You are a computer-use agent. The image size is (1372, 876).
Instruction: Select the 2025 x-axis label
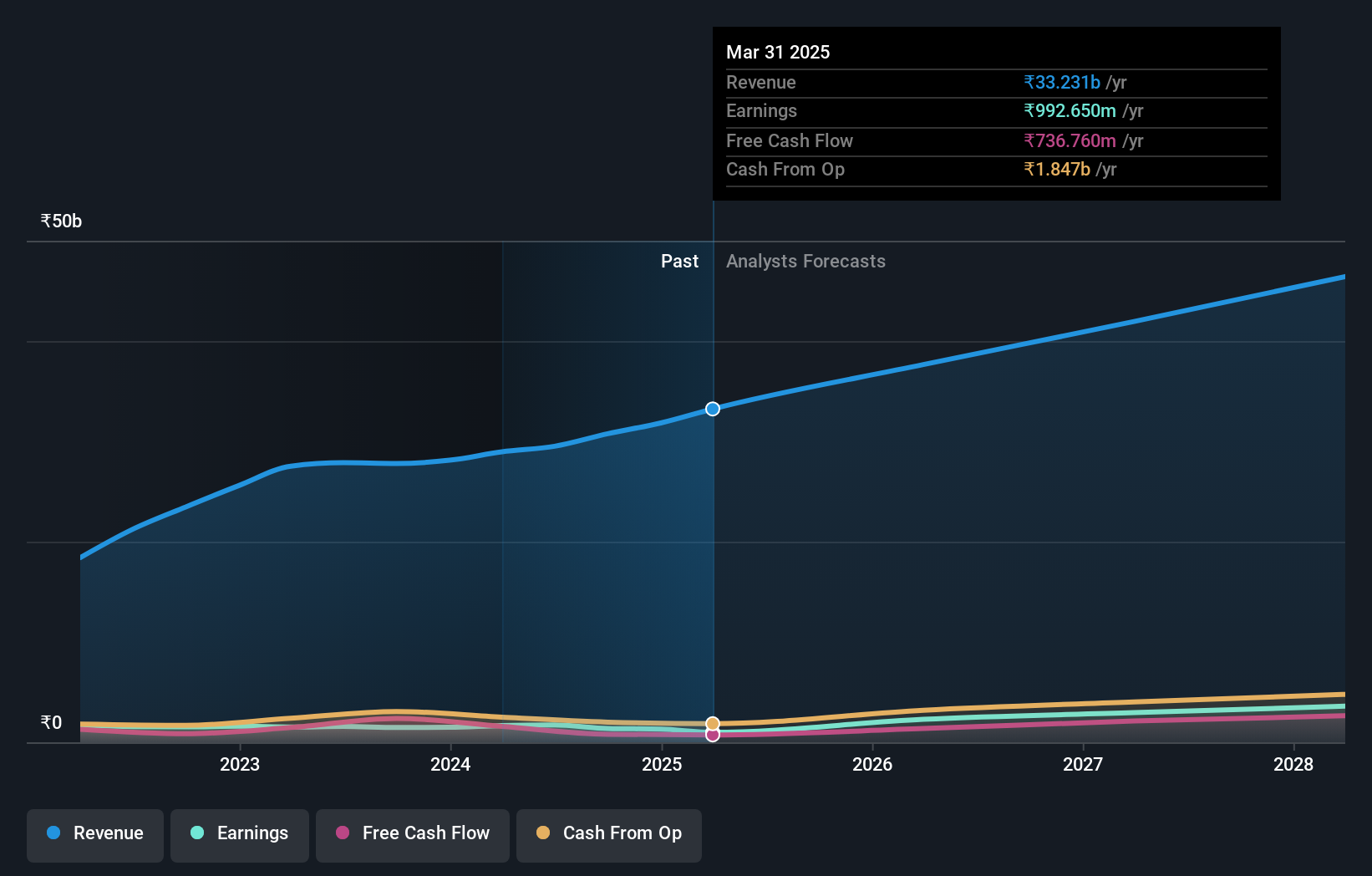(x=662, y=764)
